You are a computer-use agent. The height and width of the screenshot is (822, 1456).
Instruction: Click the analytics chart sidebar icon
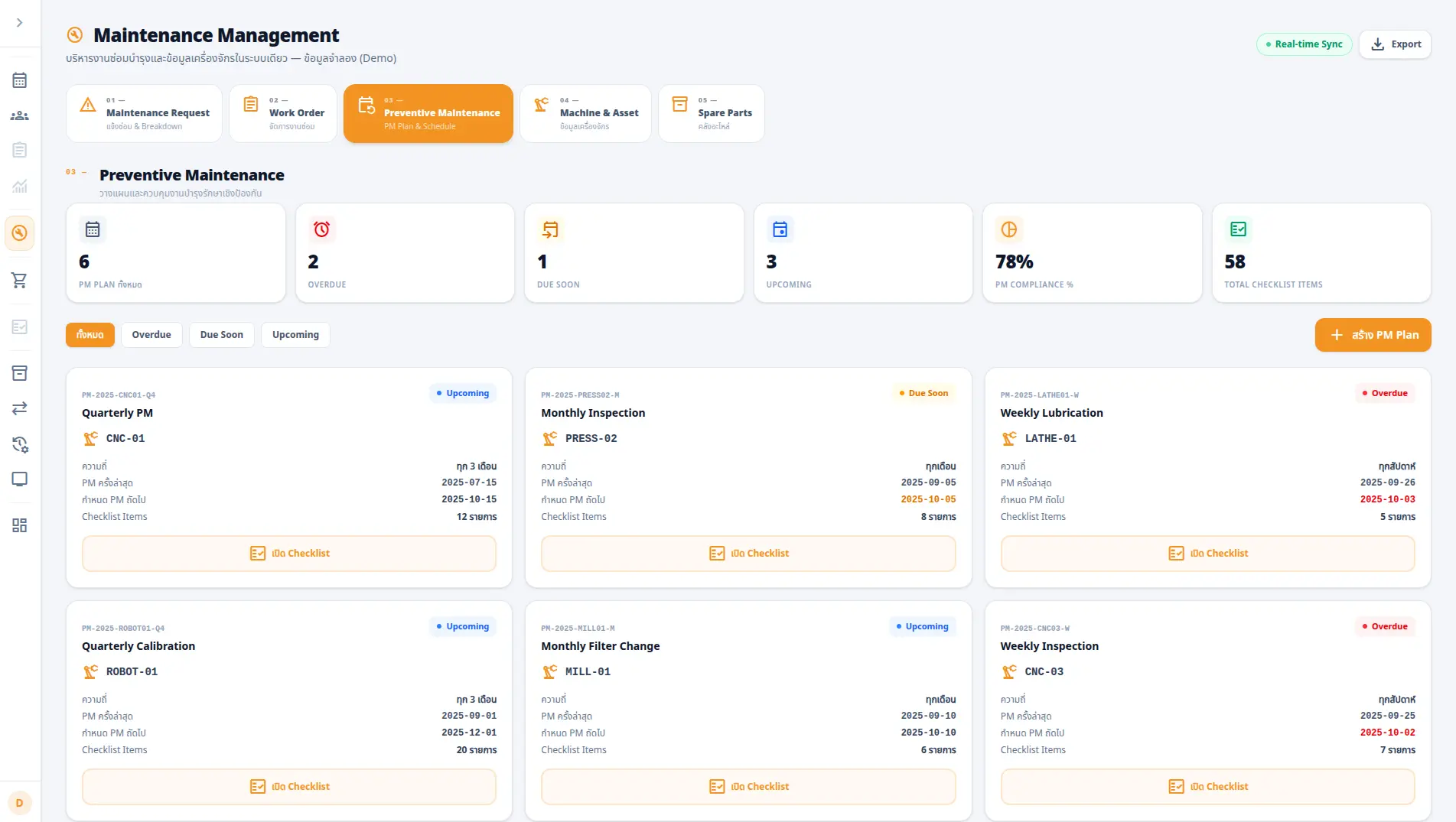pos(20,186)
